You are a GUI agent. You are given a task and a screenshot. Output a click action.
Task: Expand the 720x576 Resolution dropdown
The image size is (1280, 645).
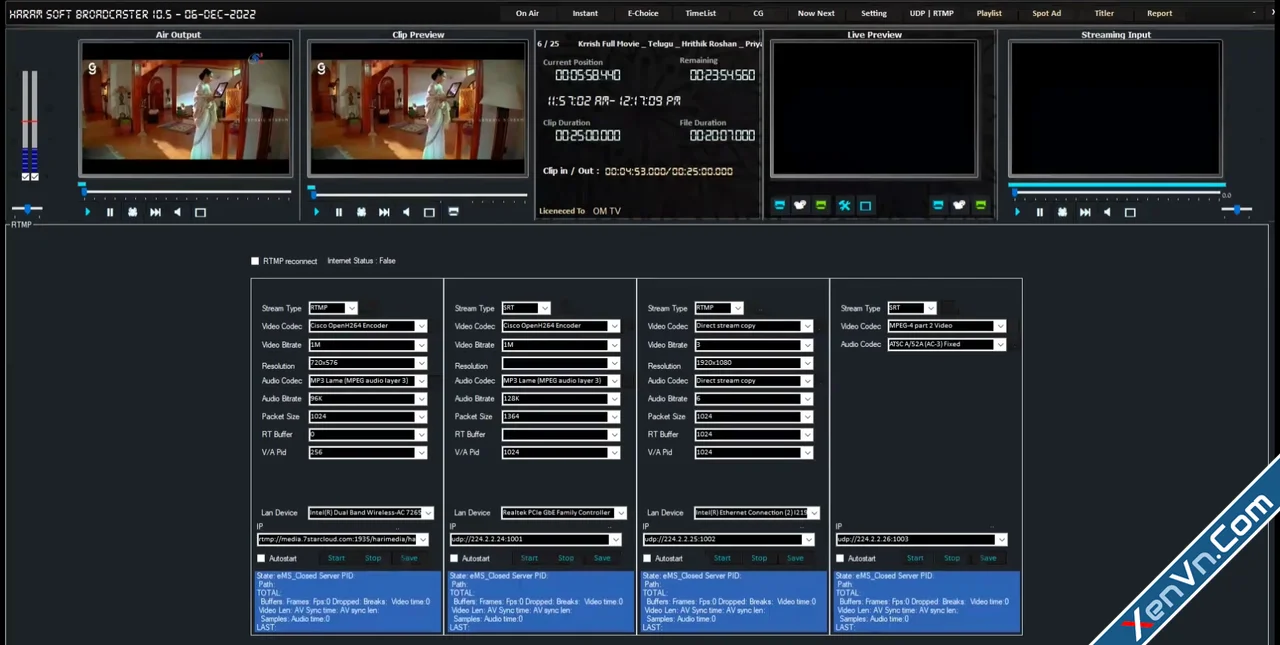(367, 365)
